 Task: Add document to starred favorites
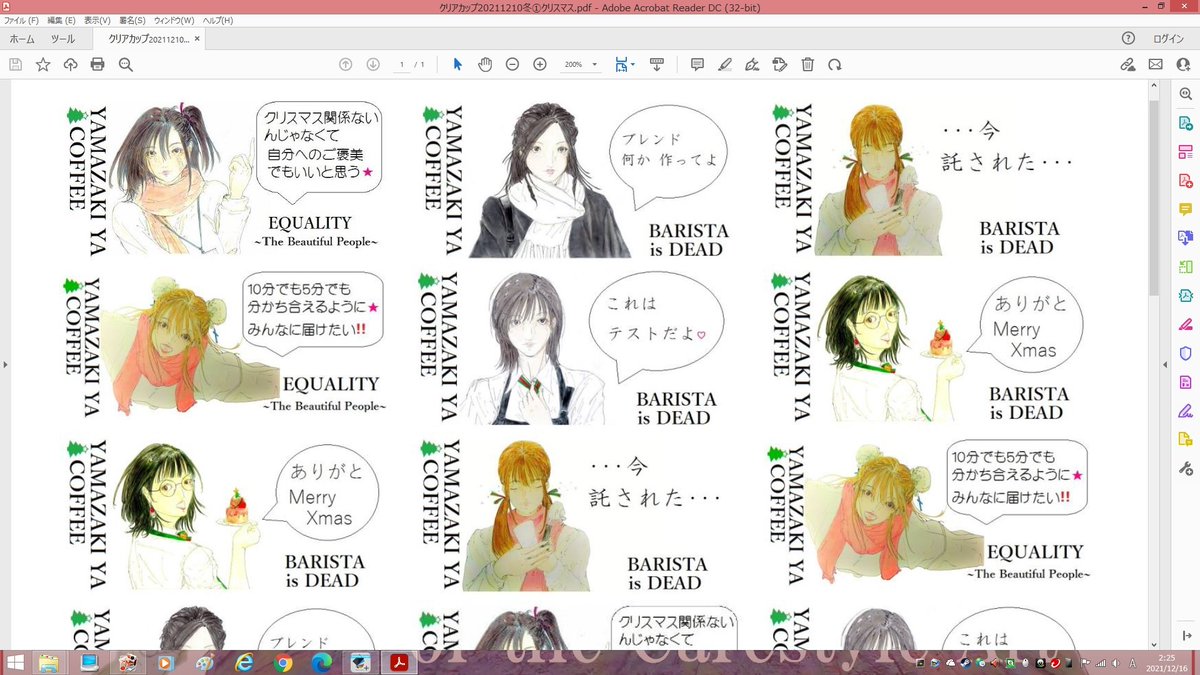(43, 64)
